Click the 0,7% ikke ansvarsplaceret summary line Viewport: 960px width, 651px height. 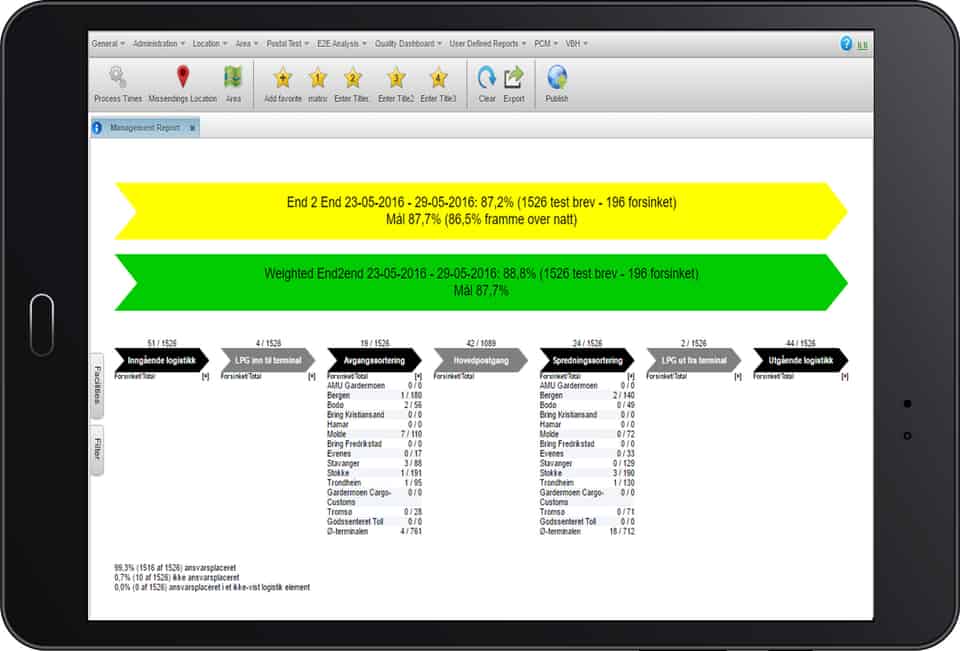(177, 578)
